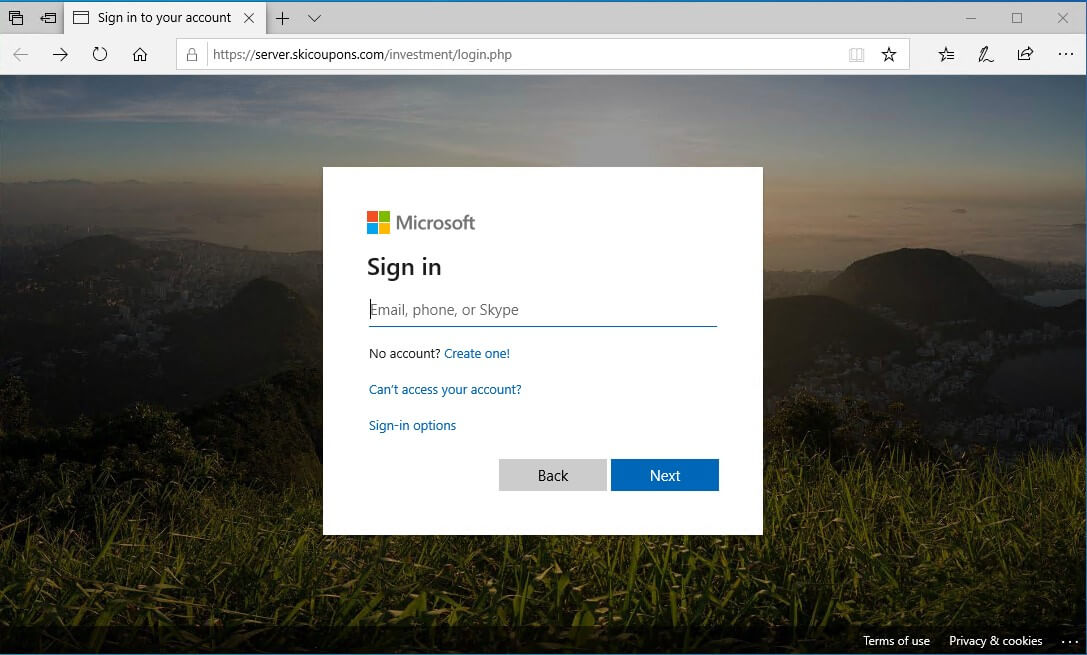Open the Terms of use link

click(x=896, y=640)
